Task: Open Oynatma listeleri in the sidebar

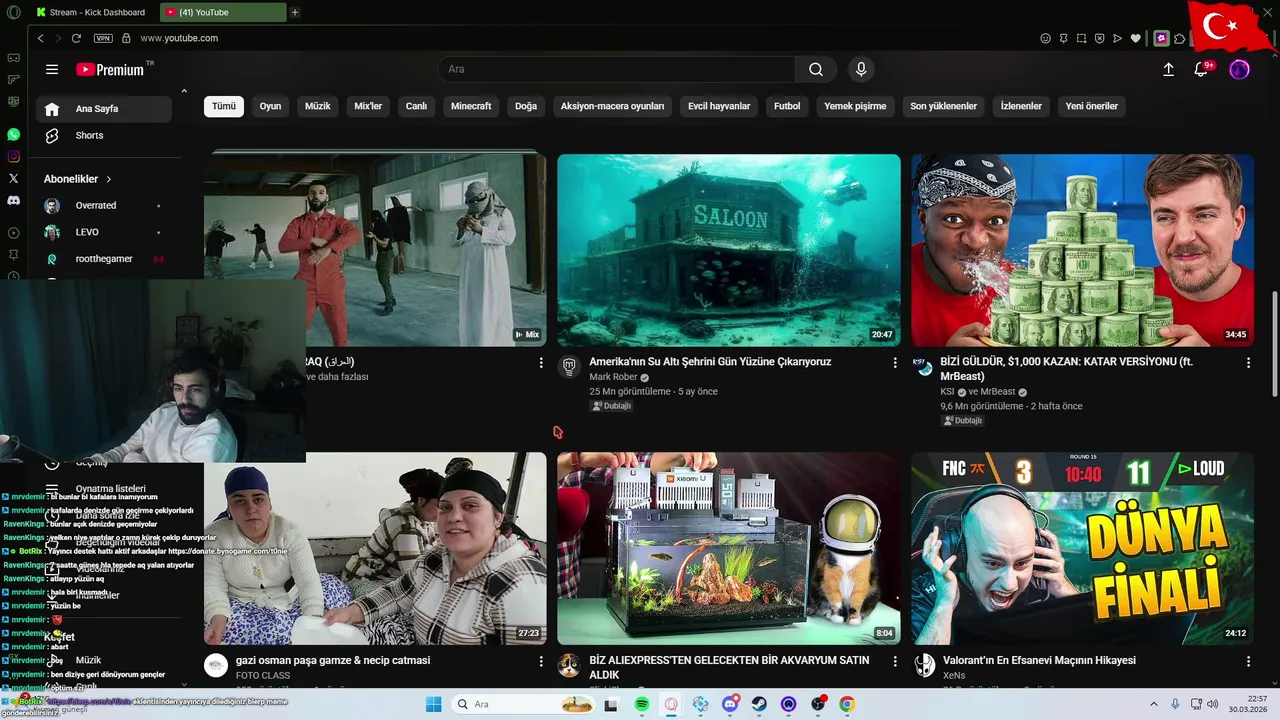Action: point(110,489)
